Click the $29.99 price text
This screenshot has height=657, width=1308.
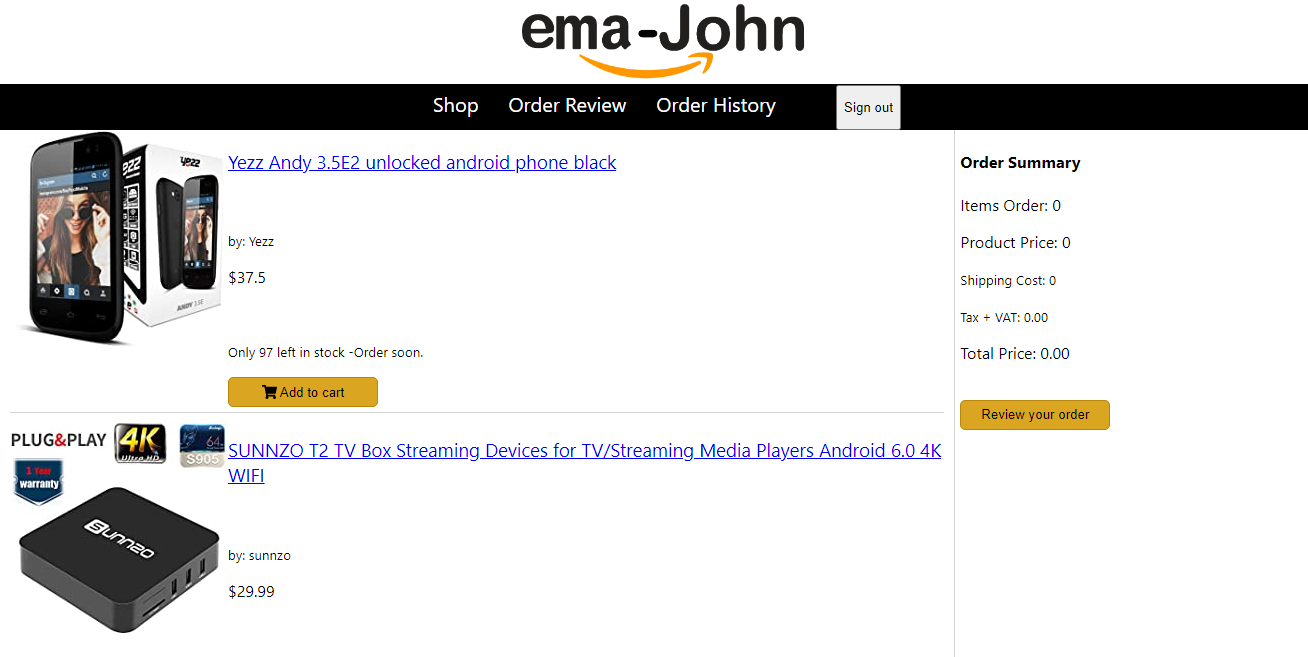pos(251,592)
